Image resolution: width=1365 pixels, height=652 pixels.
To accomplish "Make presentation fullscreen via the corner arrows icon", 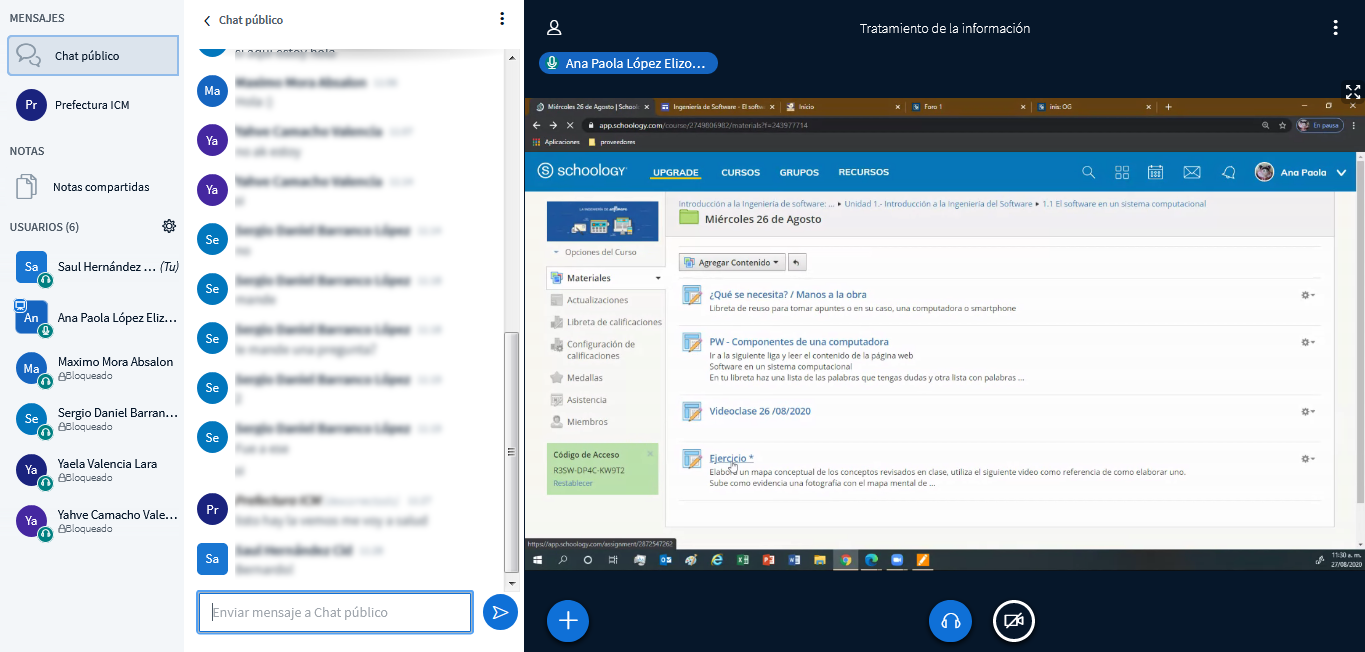I will click(1352, 93).
